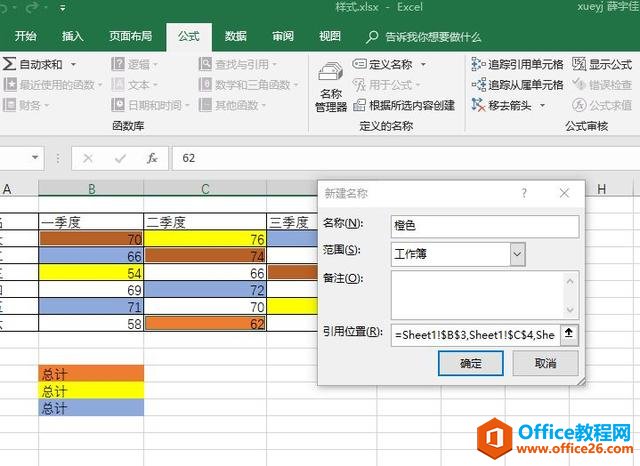
Task: Click the Insert Function fx icon
Action: [x=152, y=158]
